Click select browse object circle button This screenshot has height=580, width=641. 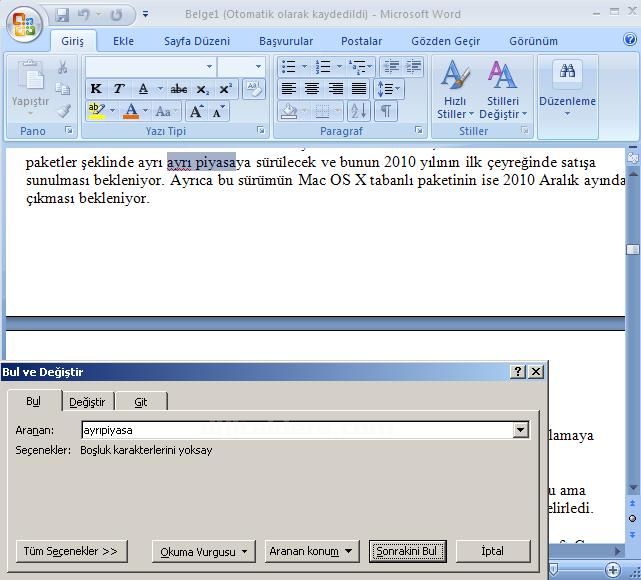pos(632,519)
